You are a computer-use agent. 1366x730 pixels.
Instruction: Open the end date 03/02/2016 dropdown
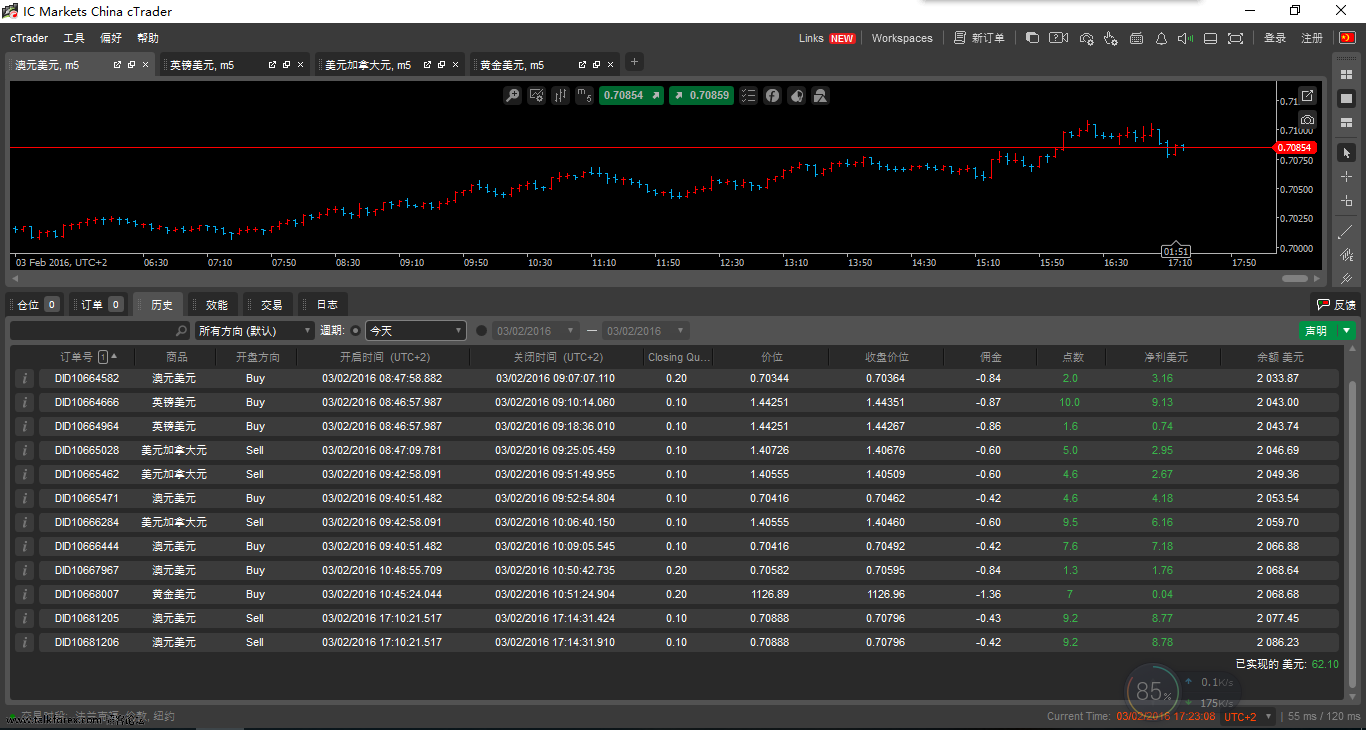tap(645, 331)
